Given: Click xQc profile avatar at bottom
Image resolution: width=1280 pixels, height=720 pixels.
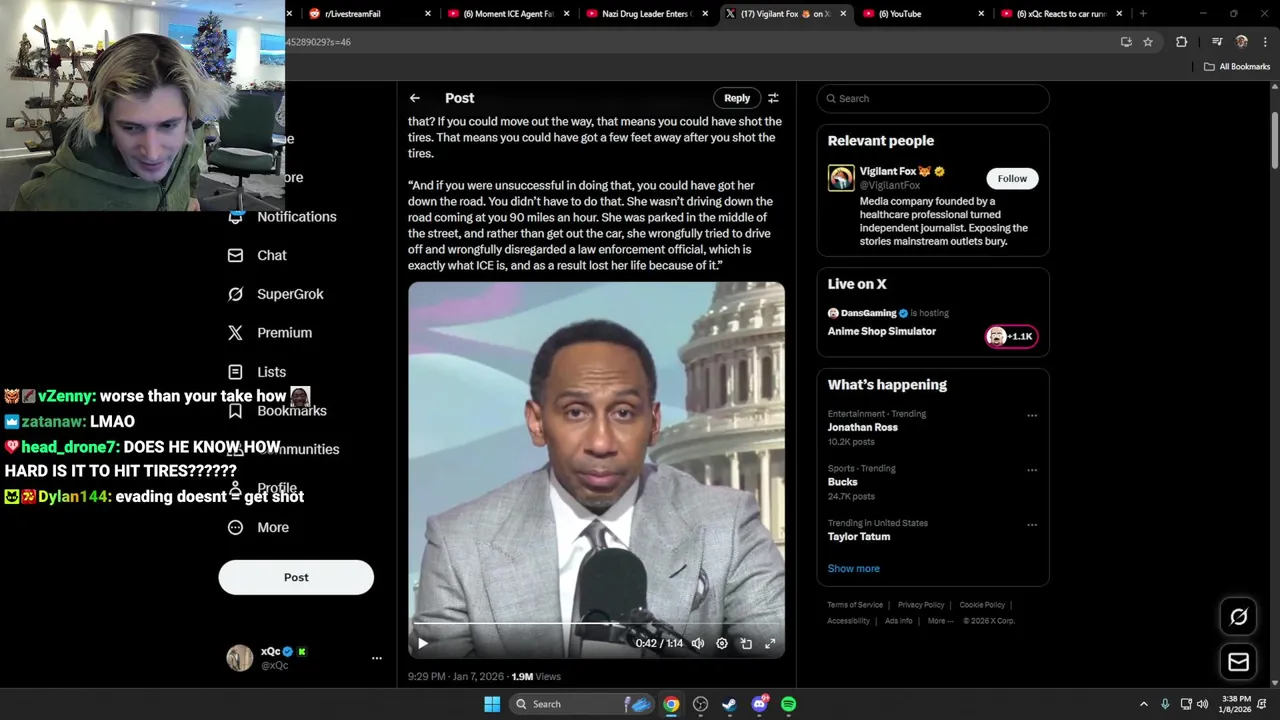Looking at the screenshot, I should [x=240, y=658].
